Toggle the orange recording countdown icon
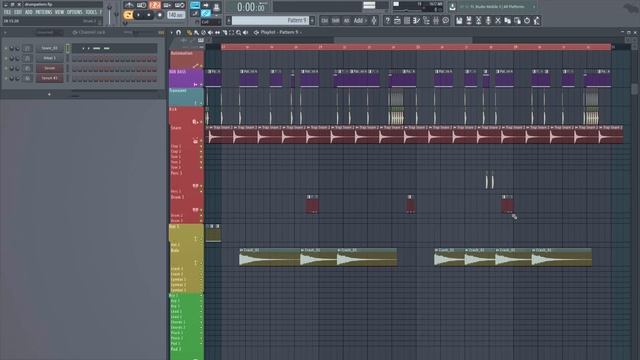Viewport: 640px width, 360px height. click(x=155, y=5)
